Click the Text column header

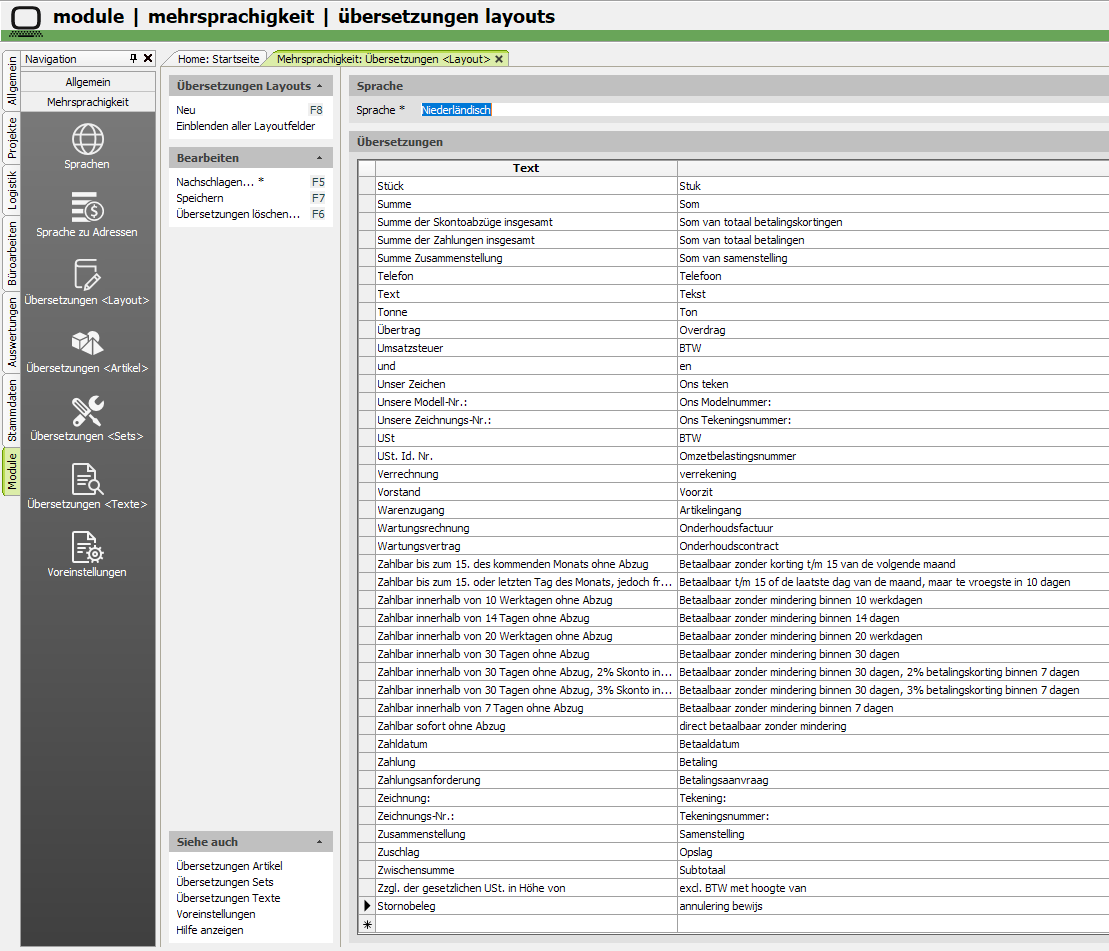pos(526,168)
